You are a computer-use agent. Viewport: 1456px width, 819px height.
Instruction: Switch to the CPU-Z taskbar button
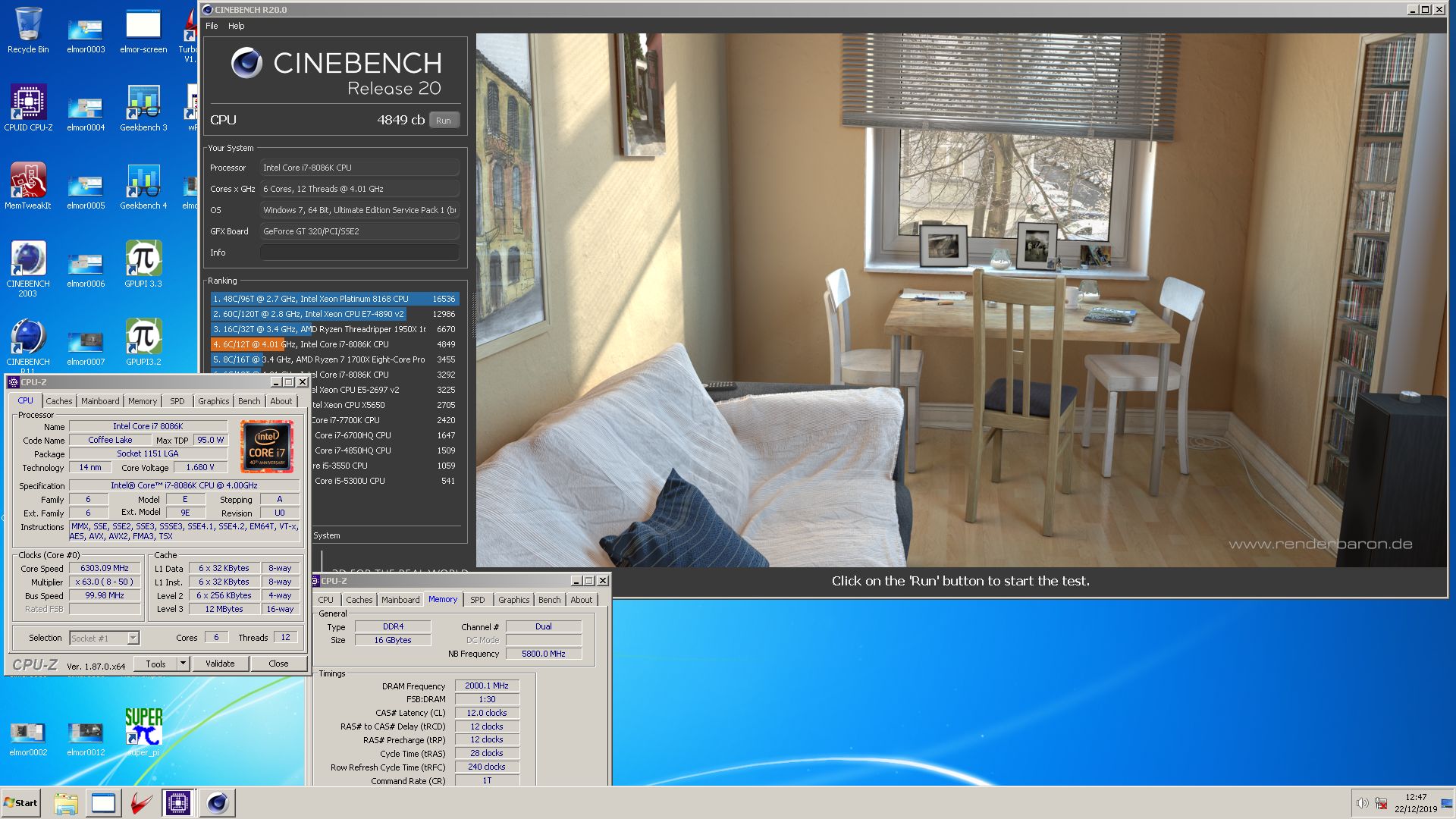click(x=178, y=803)
